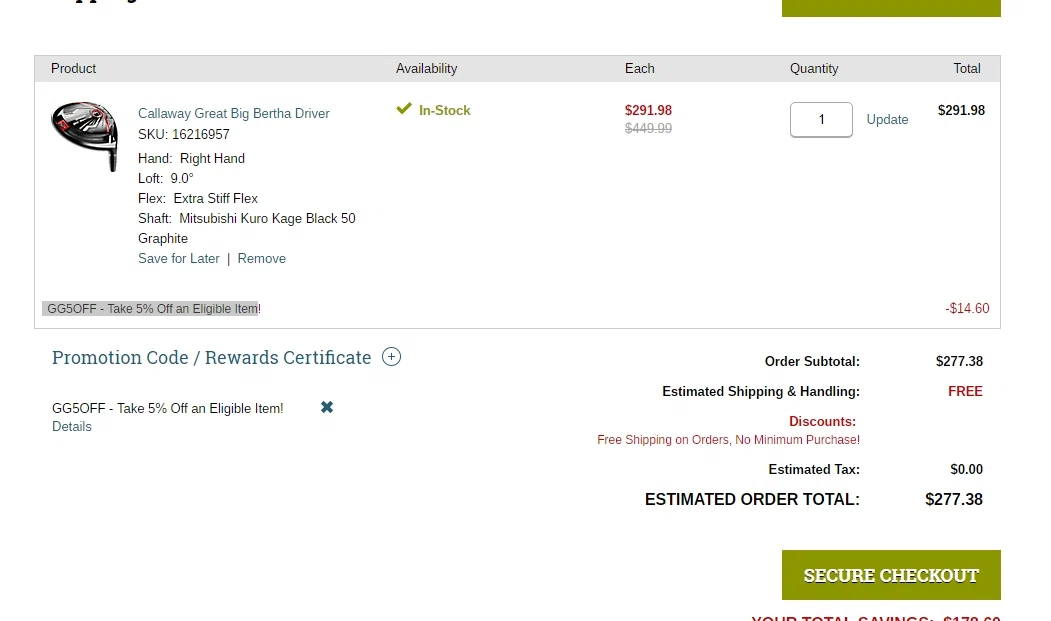Image resolution: width=1051 pixels, height=621 pixels.
Task: Click the green button at top right
Action: coord(890,8)
